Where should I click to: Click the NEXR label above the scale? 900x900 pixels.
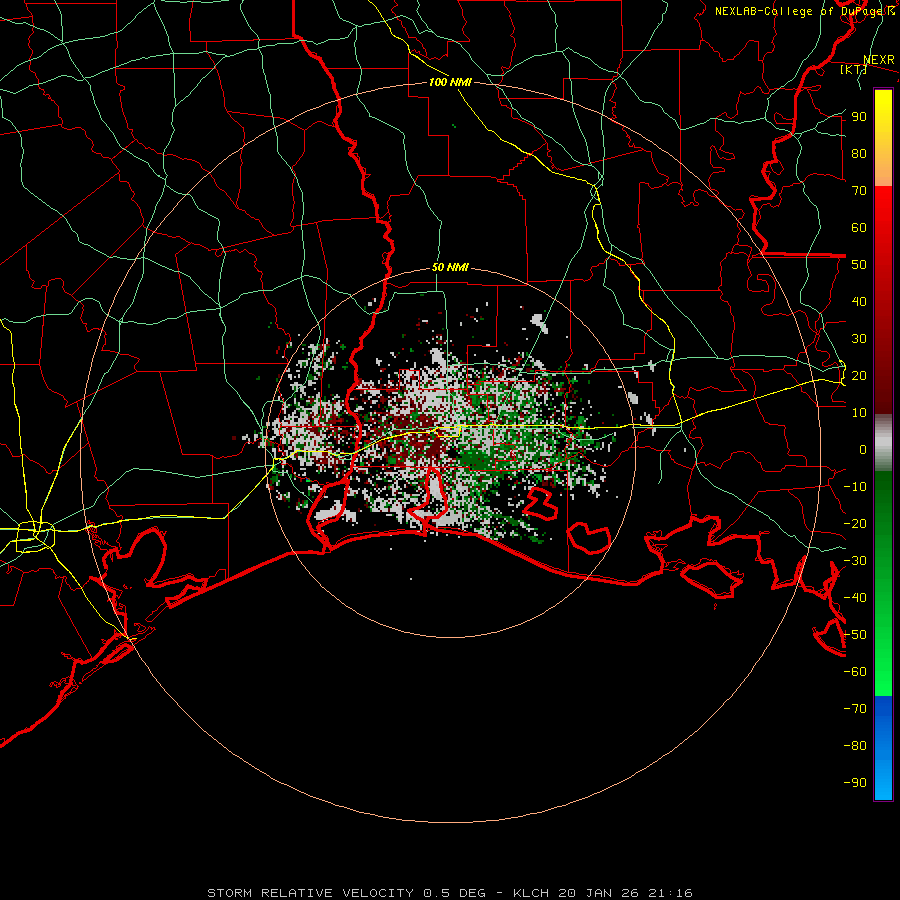[879, 60]
